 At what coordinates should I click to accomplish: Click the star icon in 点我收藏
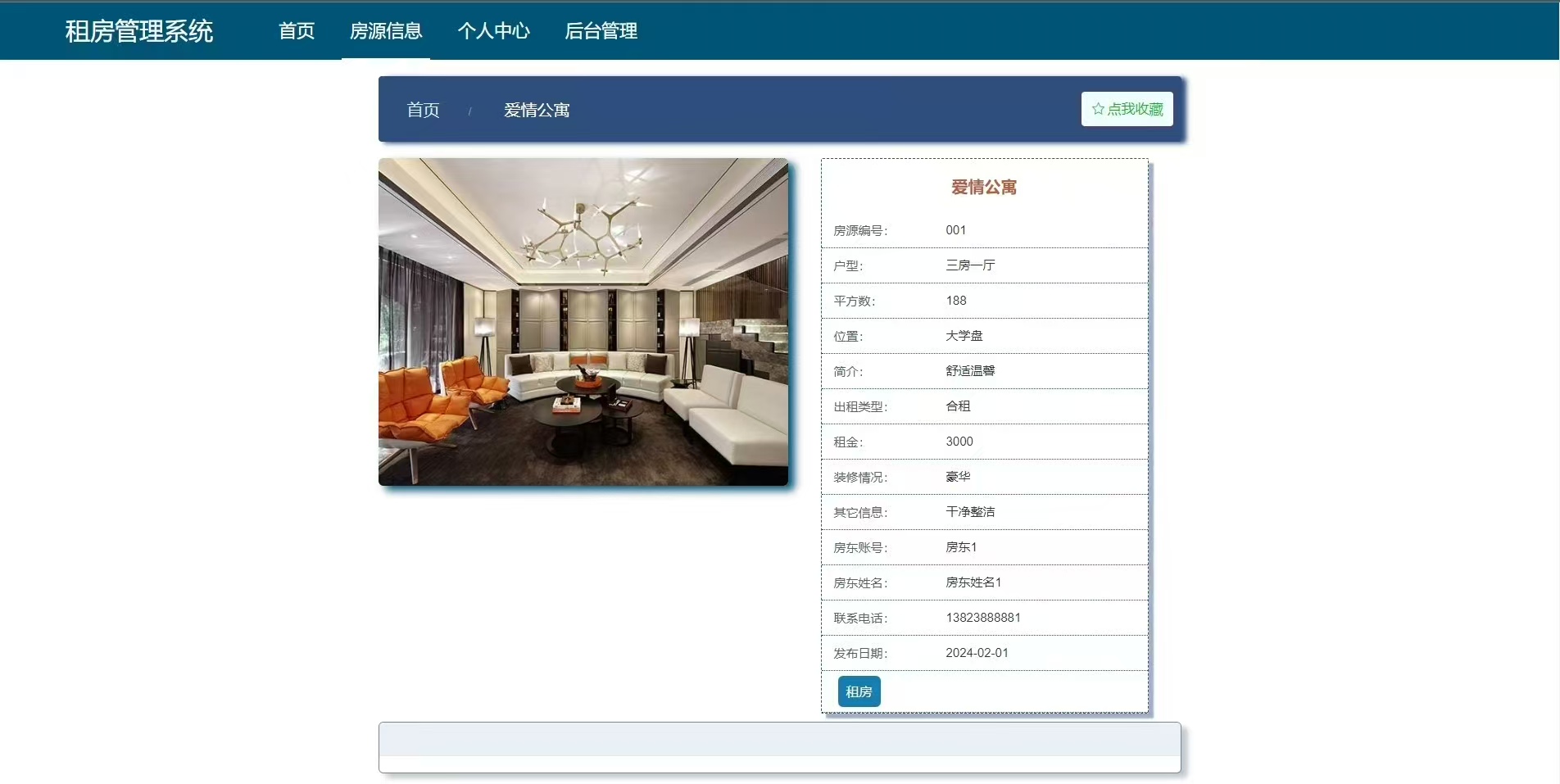pos(1098,109)
